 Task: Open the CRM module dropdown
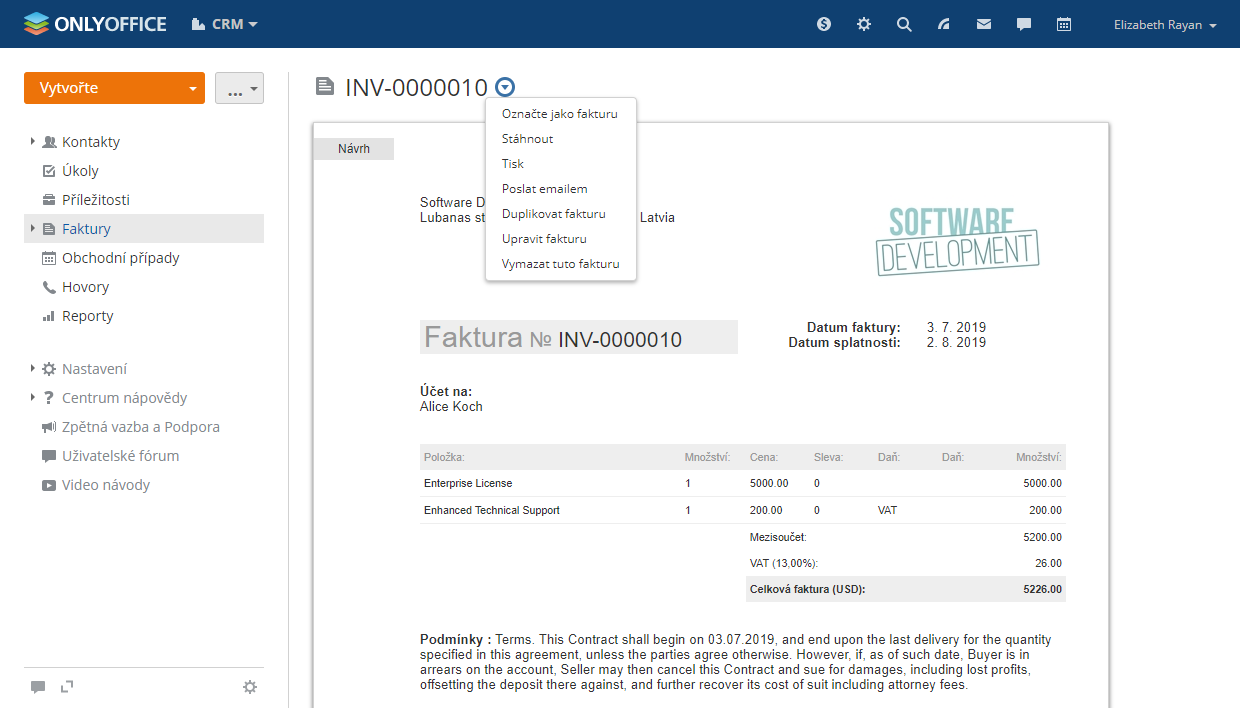[225, 24]
